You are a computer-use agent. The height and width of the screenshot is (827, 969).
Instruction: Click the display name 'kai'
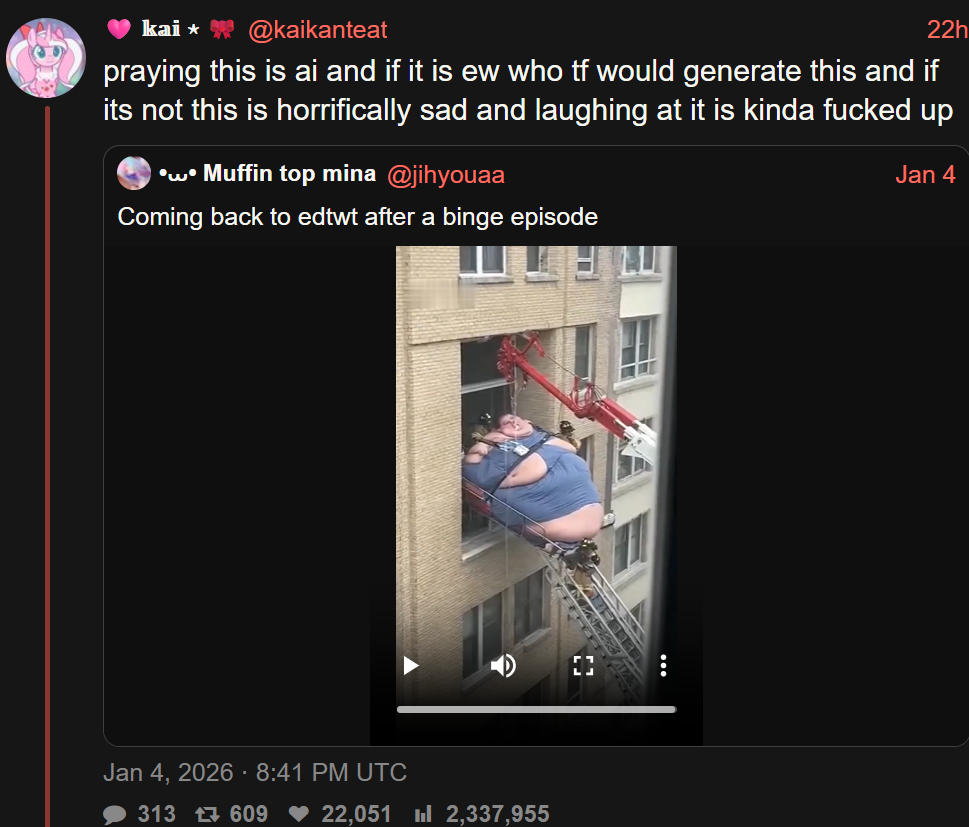(x=161, y=29)
